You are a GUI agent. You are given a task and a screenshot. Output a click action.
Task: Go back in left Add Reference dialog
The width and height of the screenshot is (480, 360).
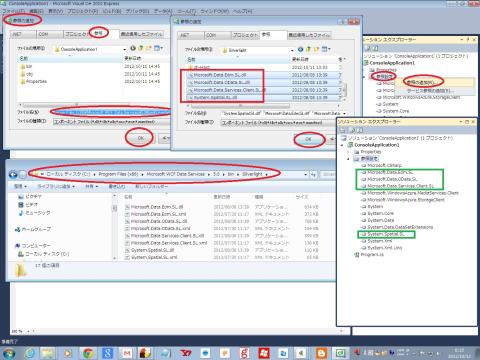coord(133,49)
